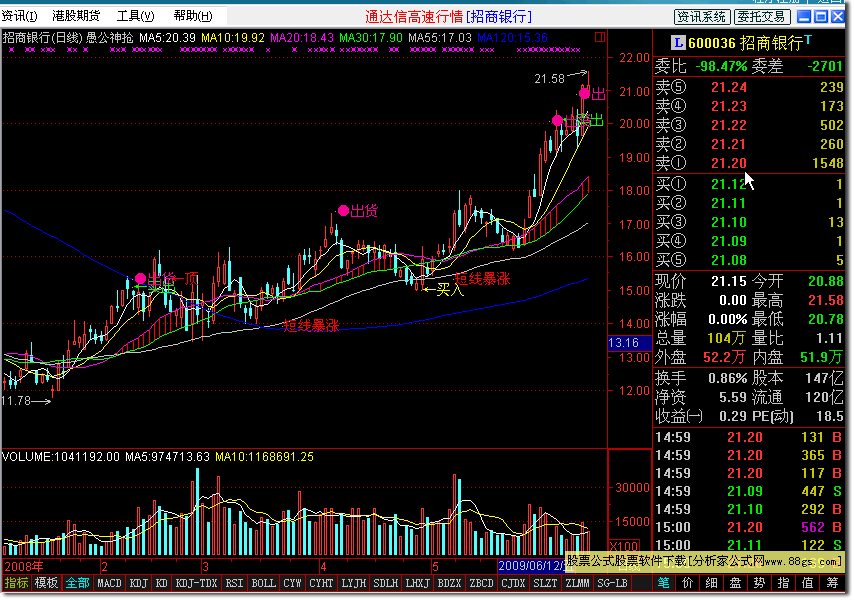
Task: Click the MA30:17.90 indicator label
Action: tap(371, 38)
